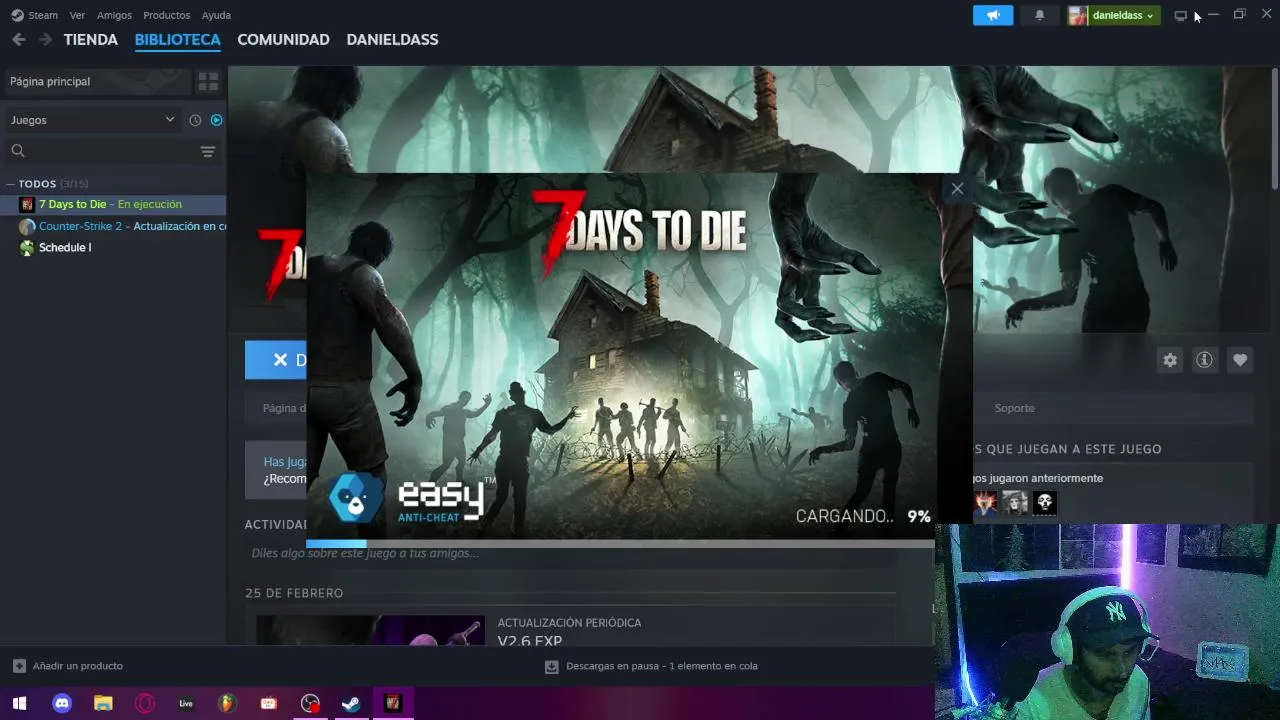This screenshot has height=720, width=1280.
Task: Open the Live app taskbar icon
Action: click(186, 703)
